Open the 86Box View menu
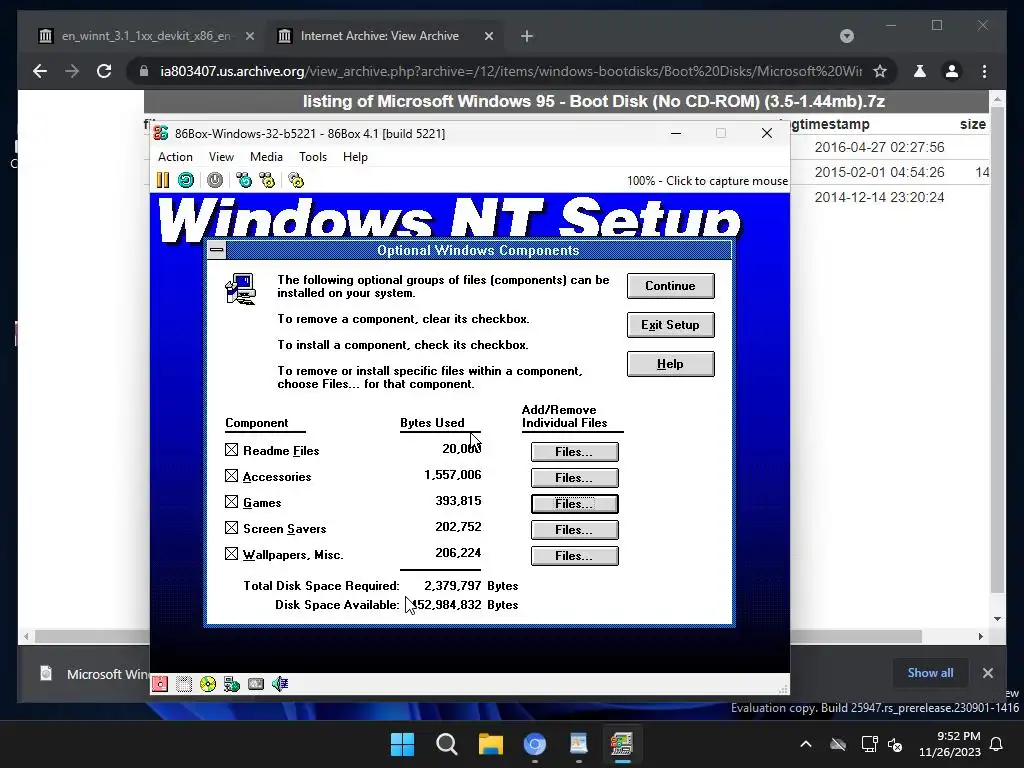This screenshot has width=1024, height=768. (221, 157)
